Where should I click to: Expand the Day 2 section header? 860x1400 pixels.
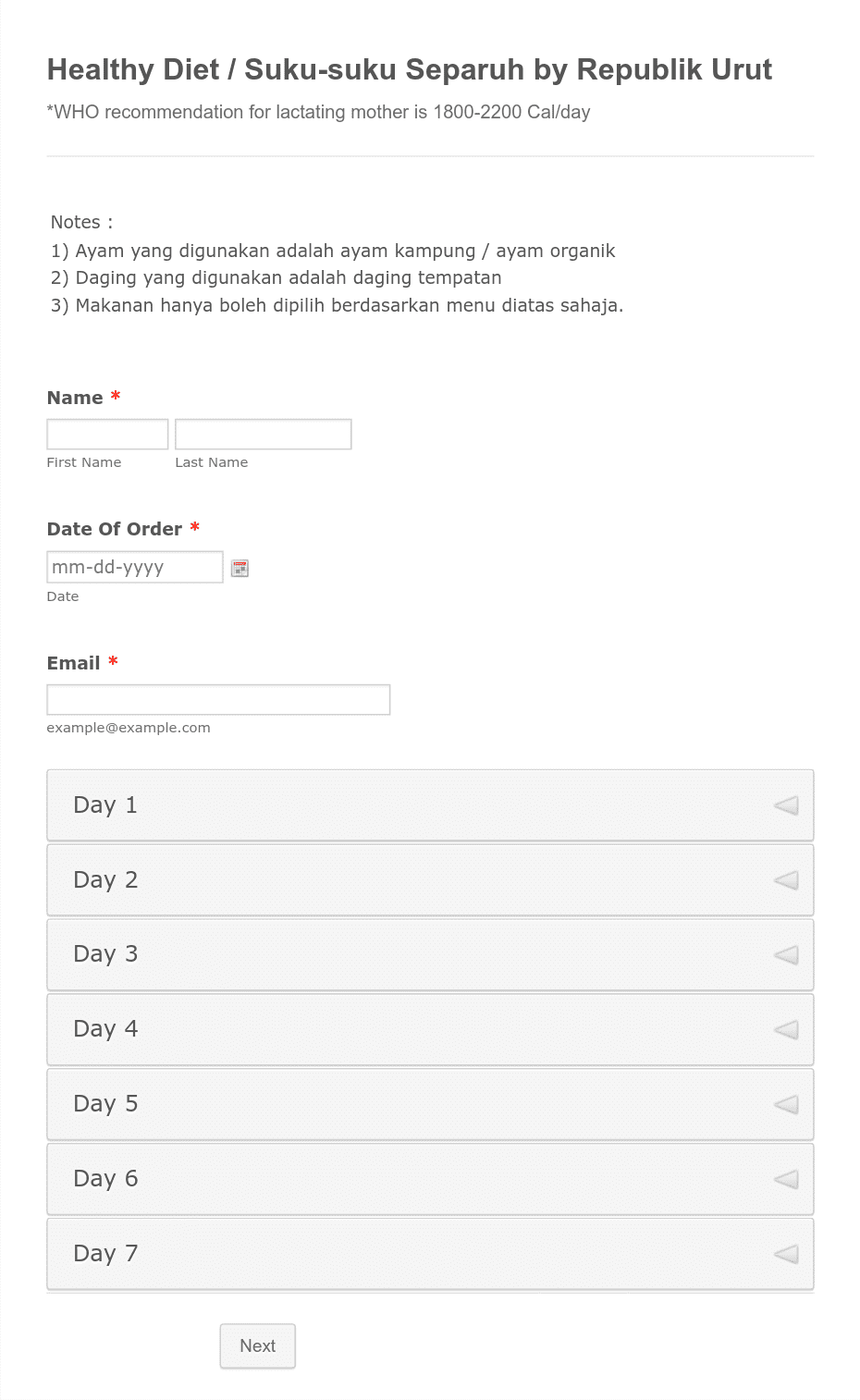pyautogui.click(x=430, y=880)
